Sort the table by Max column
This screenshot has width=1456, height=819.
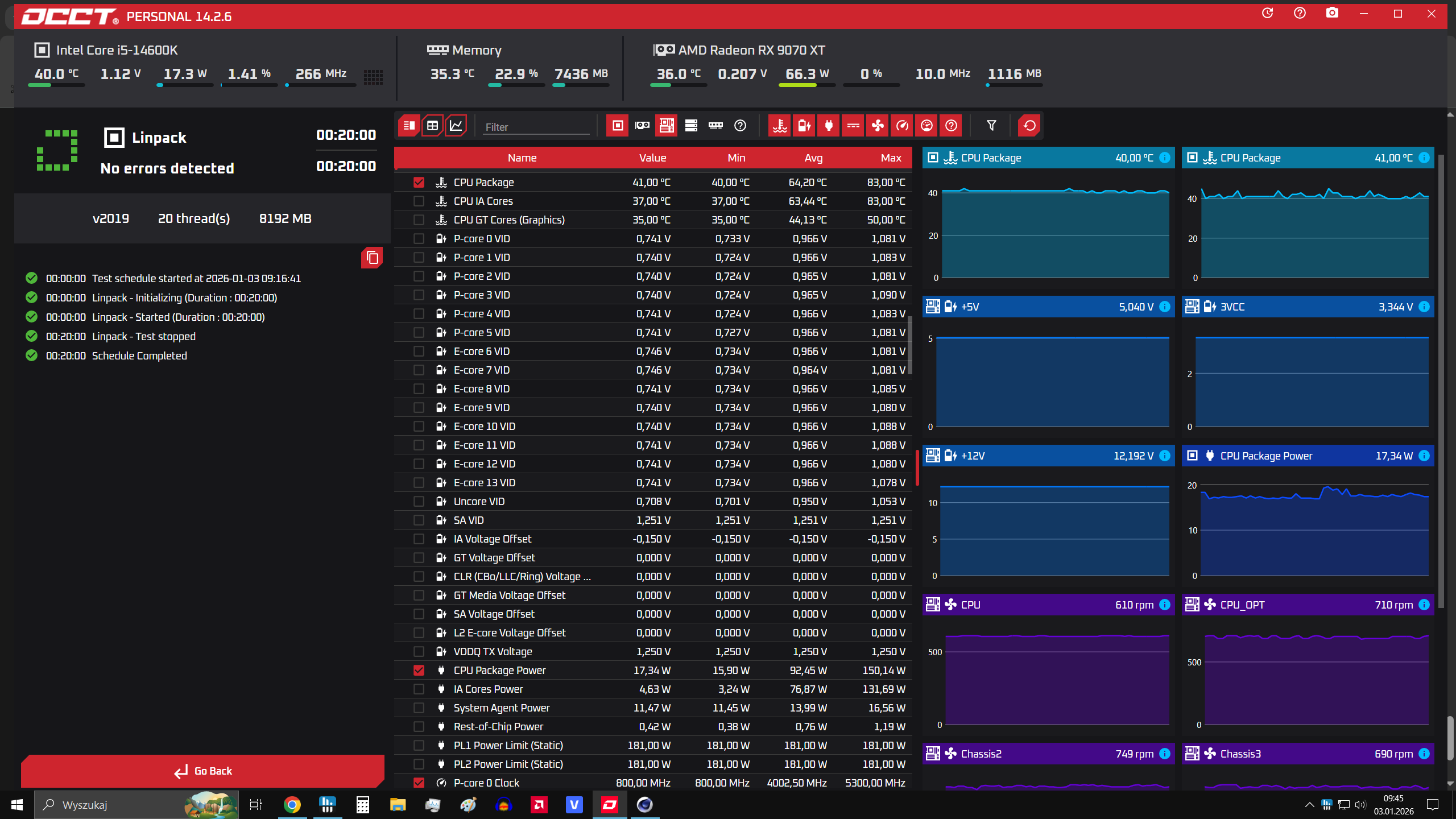click(891, 158)
